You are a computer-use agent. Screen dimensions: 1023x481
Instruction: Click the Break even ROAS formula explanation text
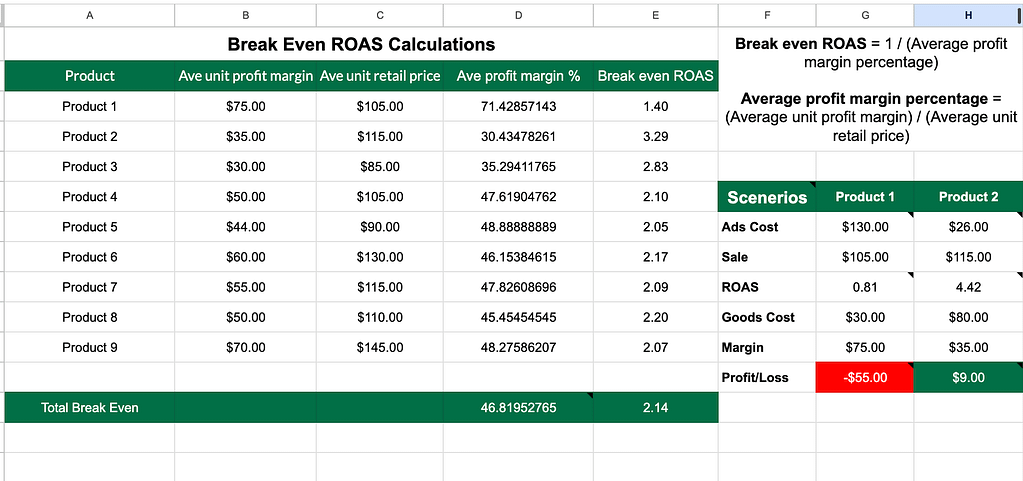[x=869, y=53]
